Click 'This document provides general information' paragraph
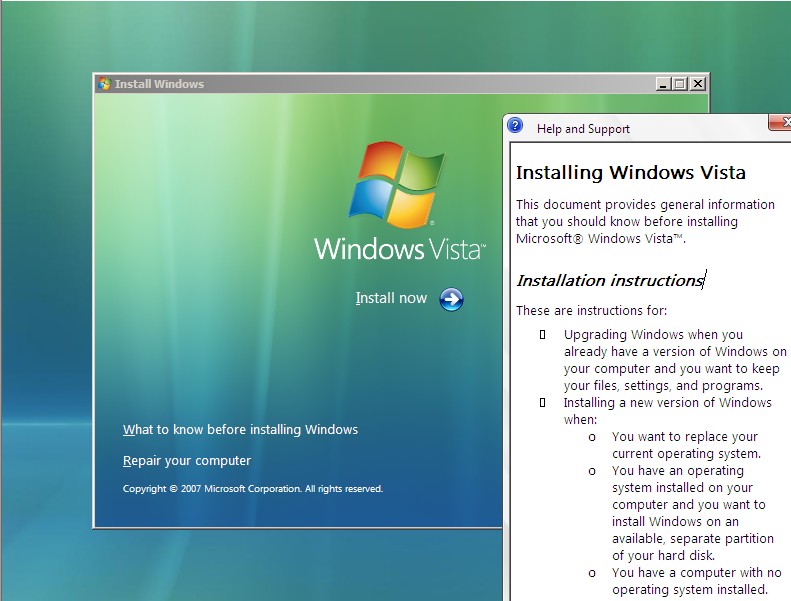791x601 pixels. 645,222
